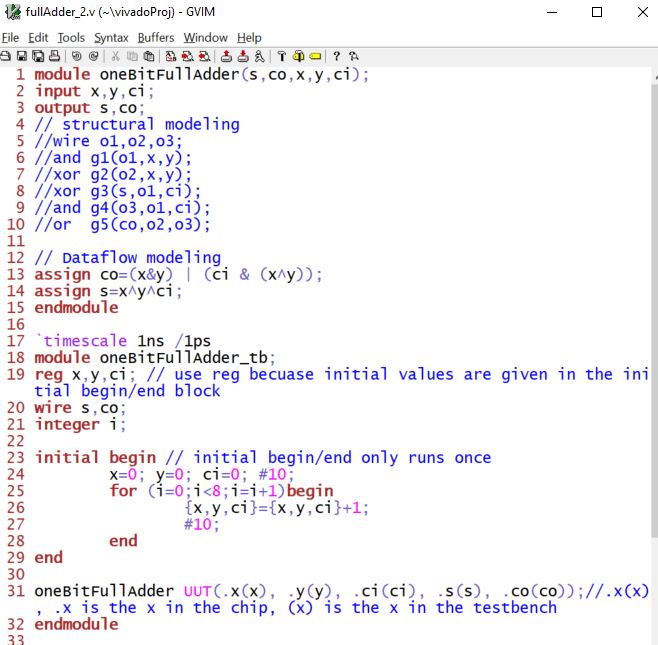The image size is (658, 645).
Task: Click the Save Session toolbar icon
Action: [243, 56]
